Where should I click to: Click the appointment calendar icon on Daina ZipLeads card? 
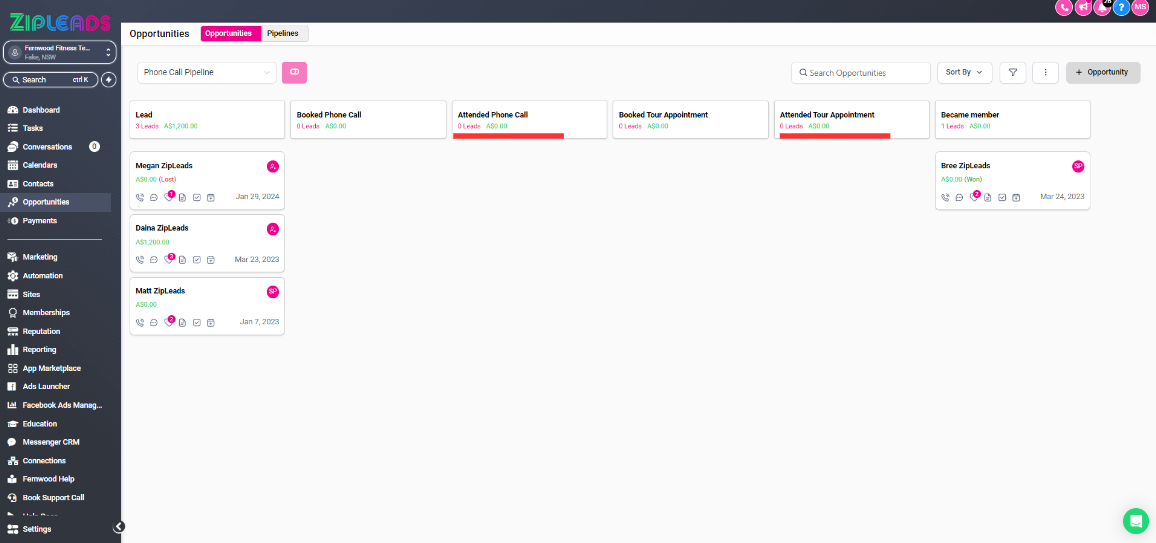(211, 259)
